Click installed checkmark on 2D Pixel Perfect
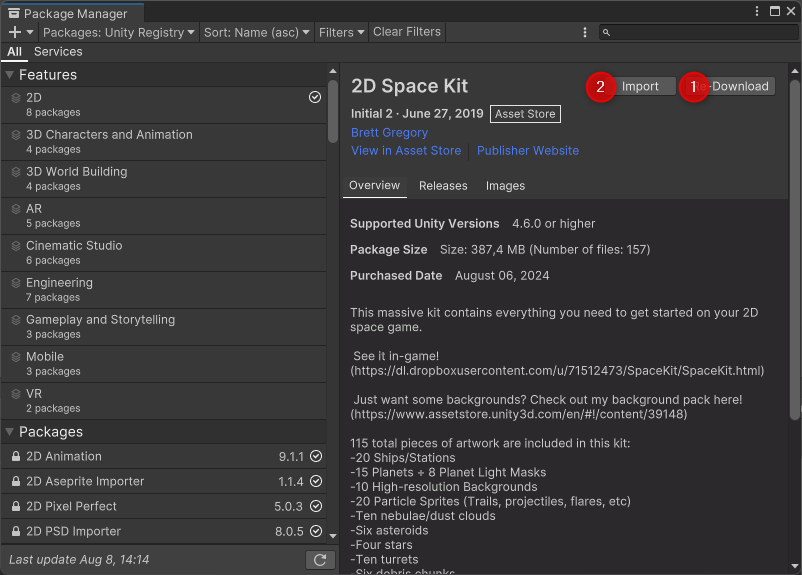 tap(316, 506)
